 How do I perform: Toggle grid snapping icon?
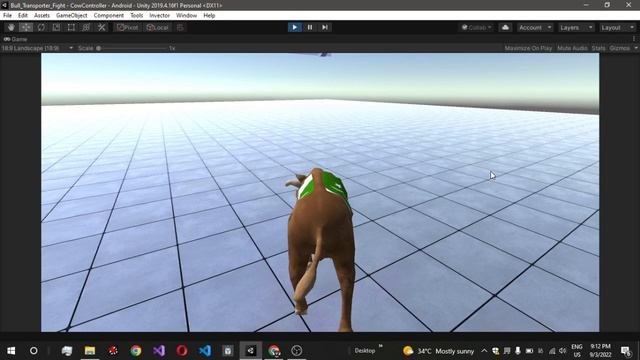(180, 27)
